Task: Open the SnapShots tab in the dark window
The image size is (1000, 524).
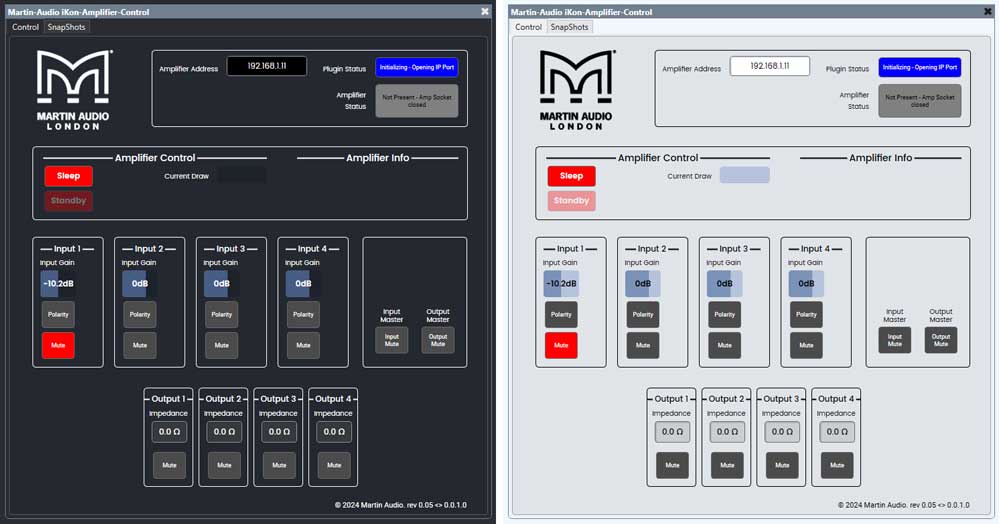Action: click(67, 27)
